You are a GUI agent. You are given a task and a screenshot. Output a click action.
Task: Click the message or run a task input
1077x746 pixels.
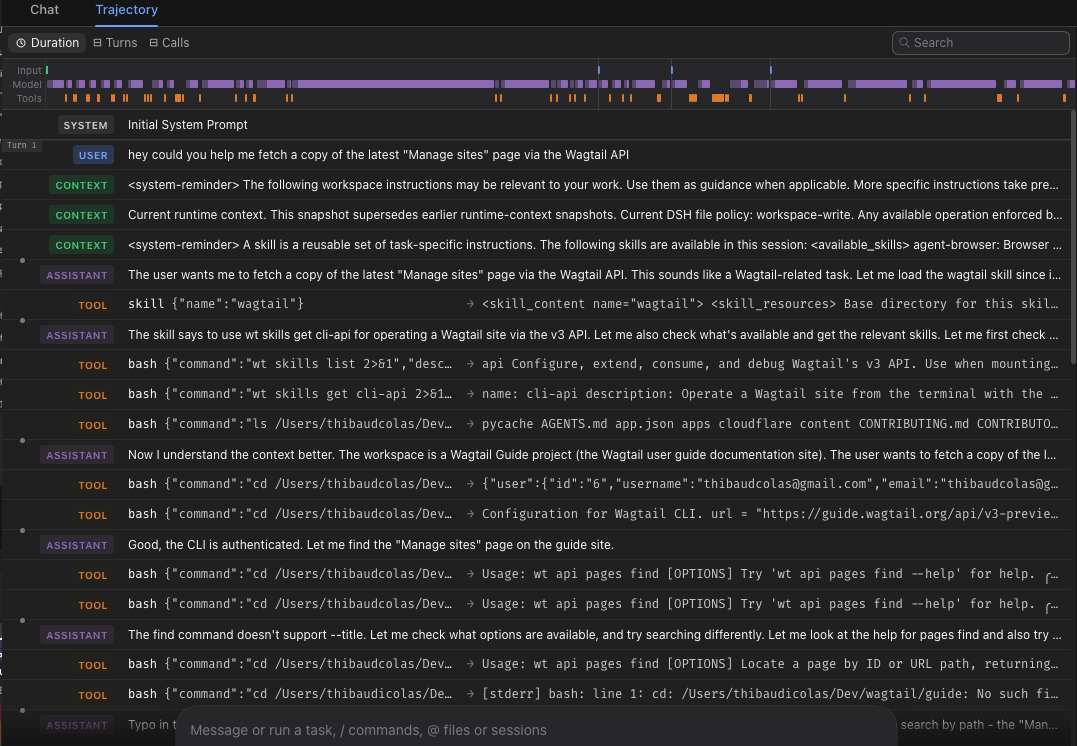pos(536,730)
